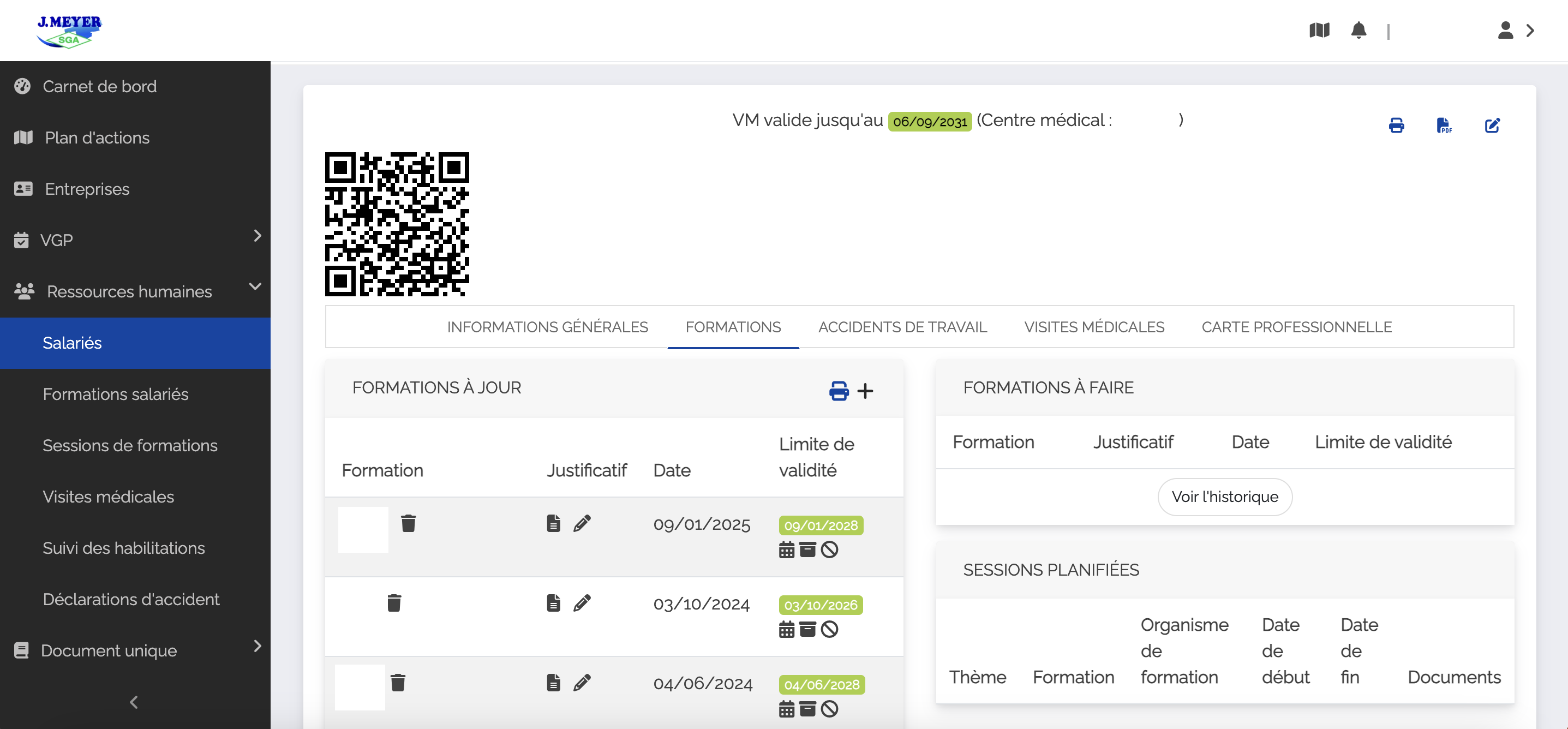Expand the Document unique menu
Viewport: 1568px width, 729px height.
click(x=258, y=646)
